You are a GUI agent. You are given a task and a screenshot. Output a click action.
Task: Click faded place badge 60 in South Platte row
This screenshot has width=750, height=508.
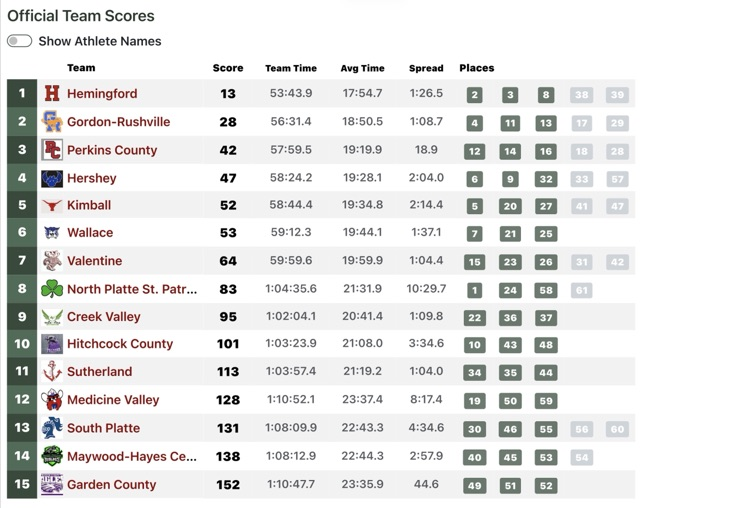[x=617, y=429]
